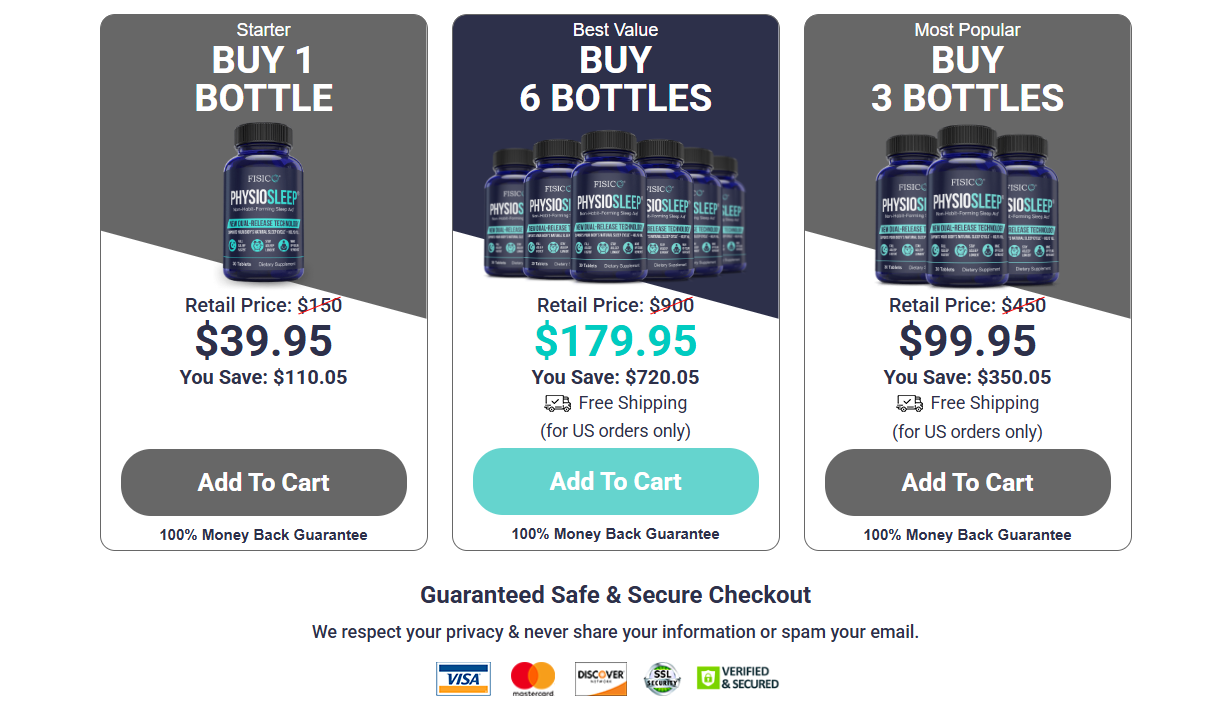Click the truck icon under 3 bottles price
1215x711 pixels.
(909, 403)
